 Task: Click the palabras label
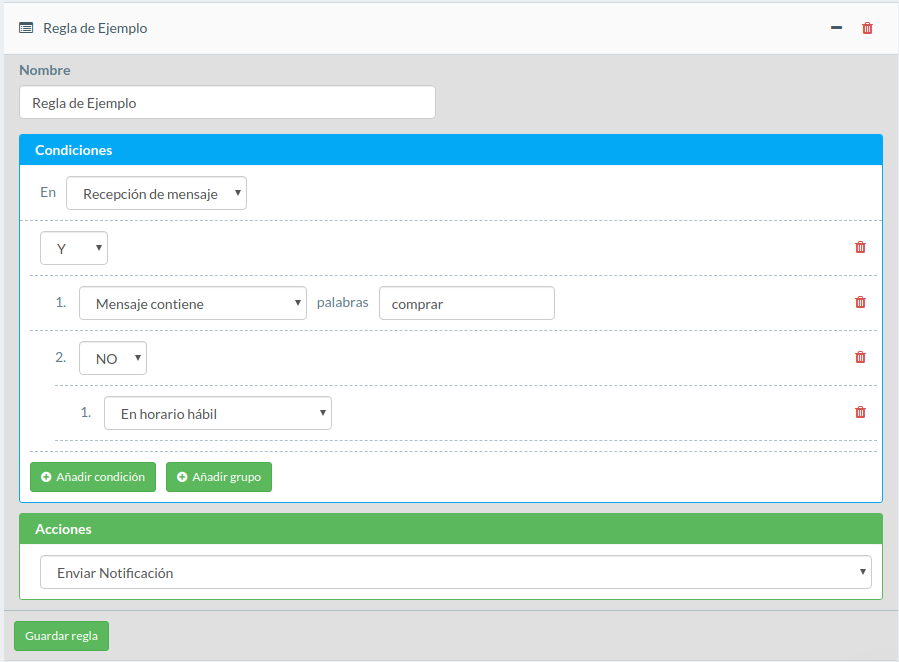tap(343, 302)
